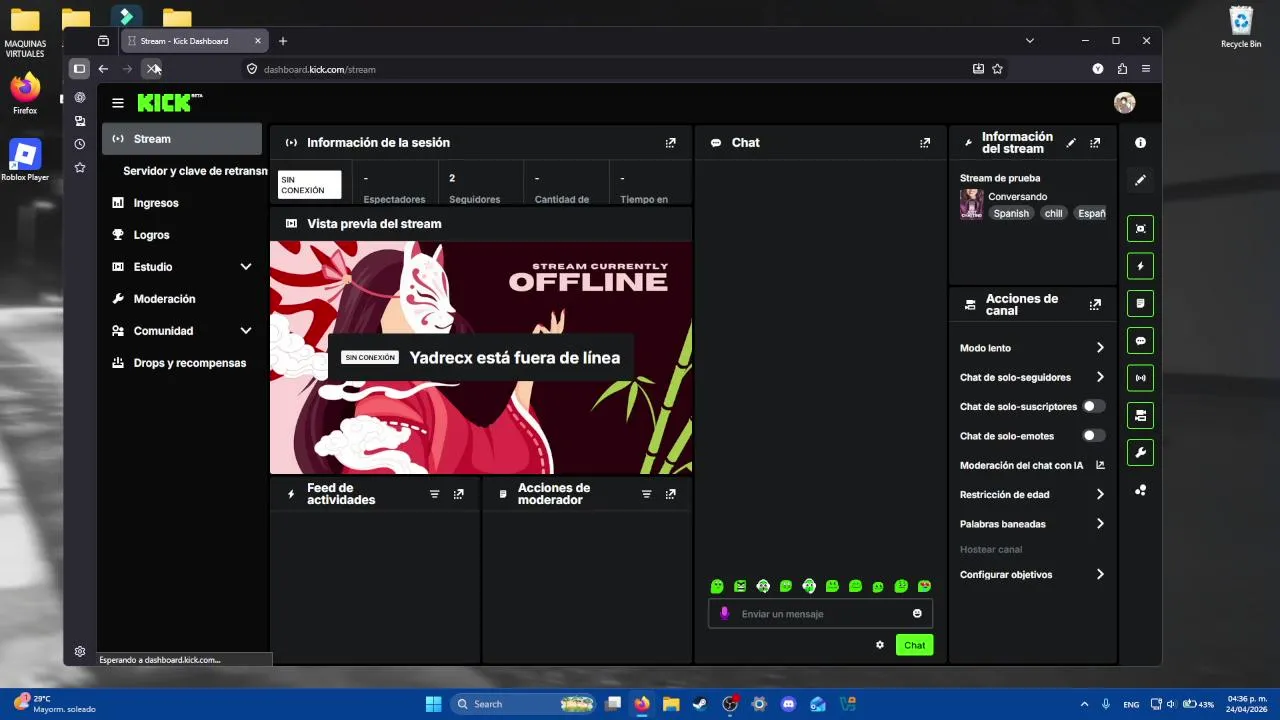
Task: Pop out the Feed de actividades panel
Action: pyautogui.click(x=458, y=494)
